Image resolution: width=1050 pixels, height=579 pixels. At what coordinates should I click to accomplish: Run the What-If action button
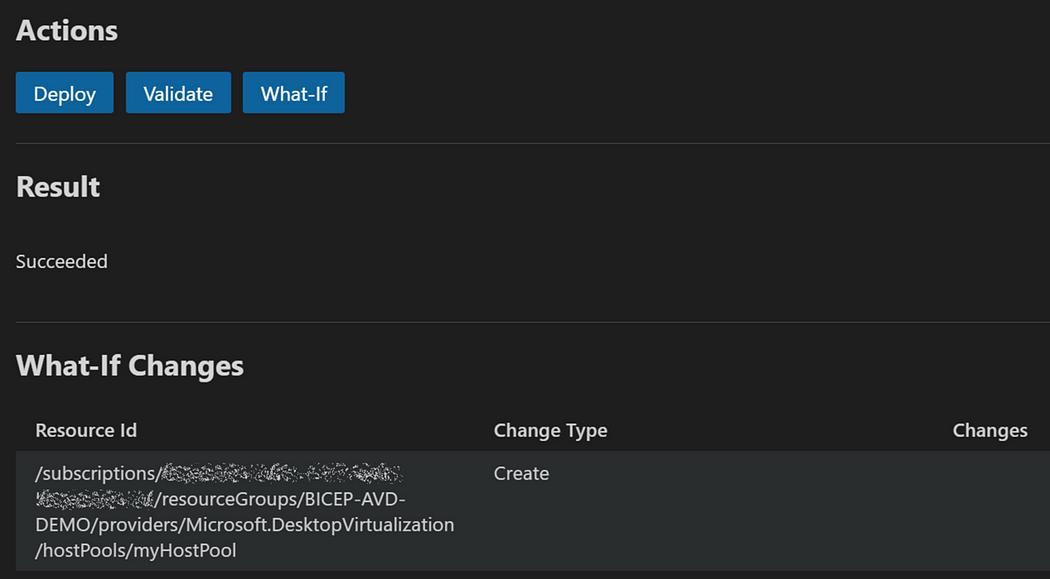click(294, 93)
